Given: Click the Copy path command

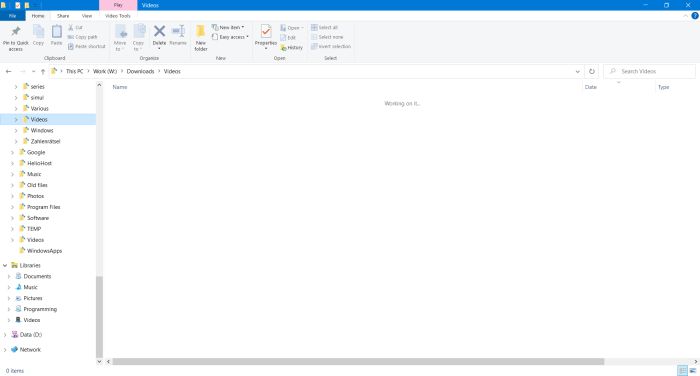Looking at the screenshot, I should click(83, 37).
